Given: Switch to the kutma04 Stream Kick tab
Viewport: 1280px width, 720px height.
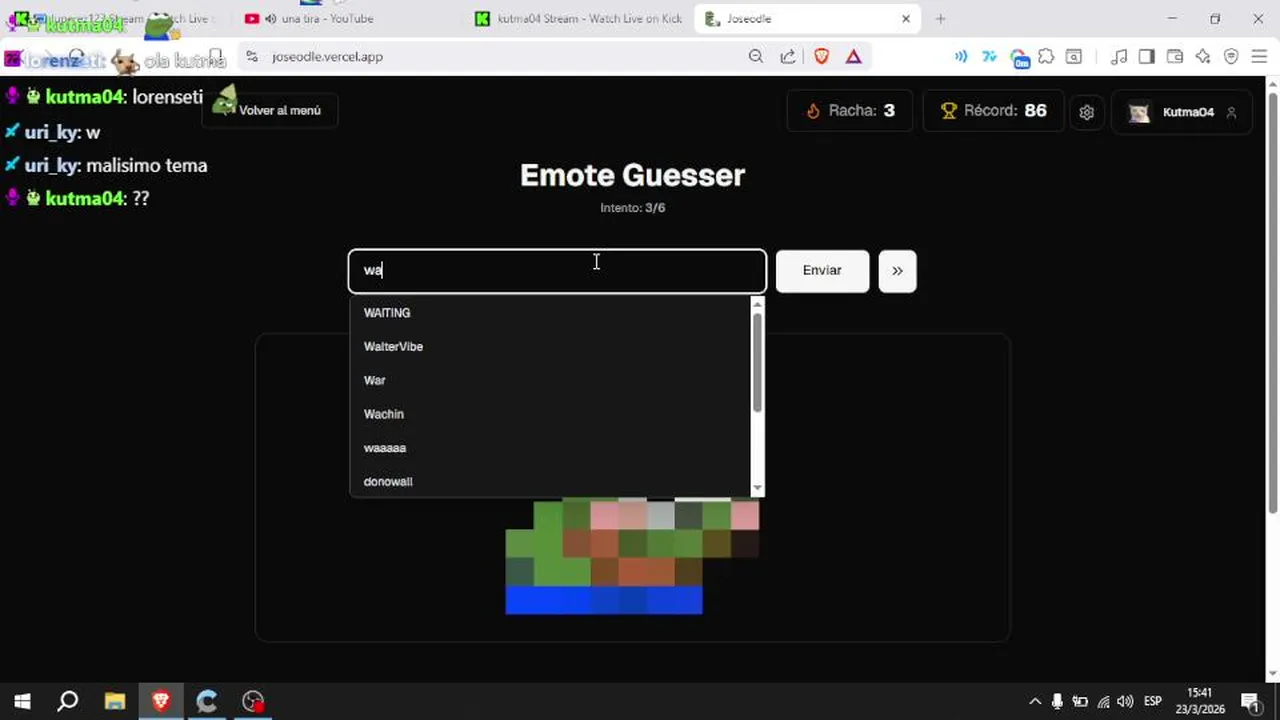Looking at the screenshot, I should [580, 19].
